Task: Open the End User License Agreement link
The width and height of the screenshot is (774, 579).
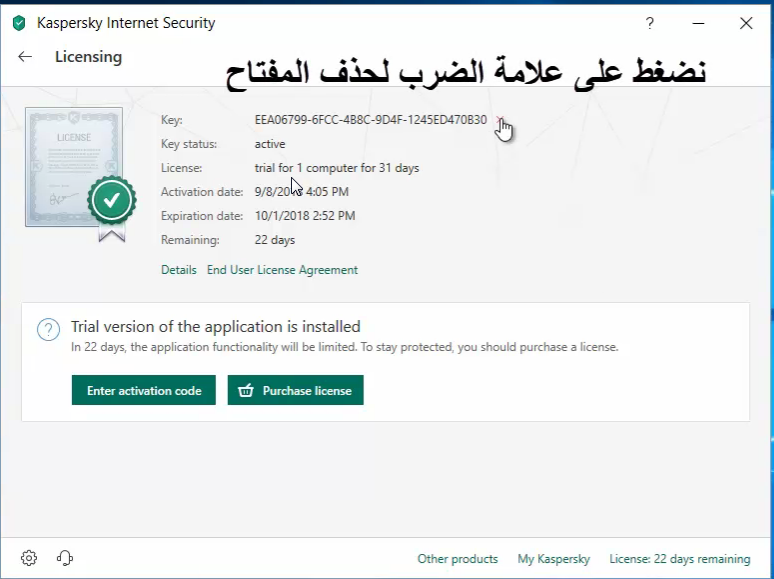Action: pyautogui.click(x=282, y=270)
